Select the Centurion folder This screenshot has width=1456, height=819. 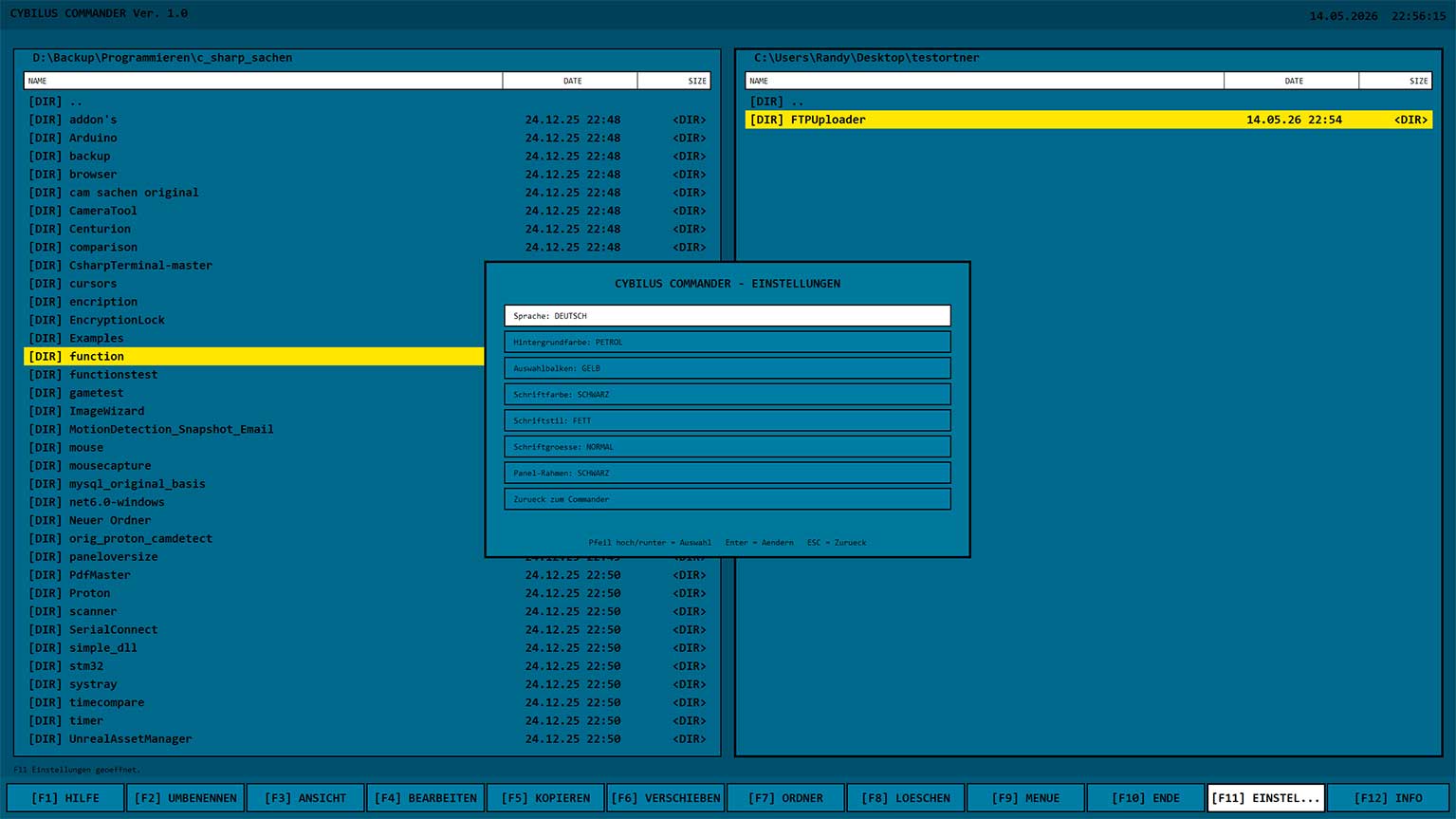coord(367,229)
